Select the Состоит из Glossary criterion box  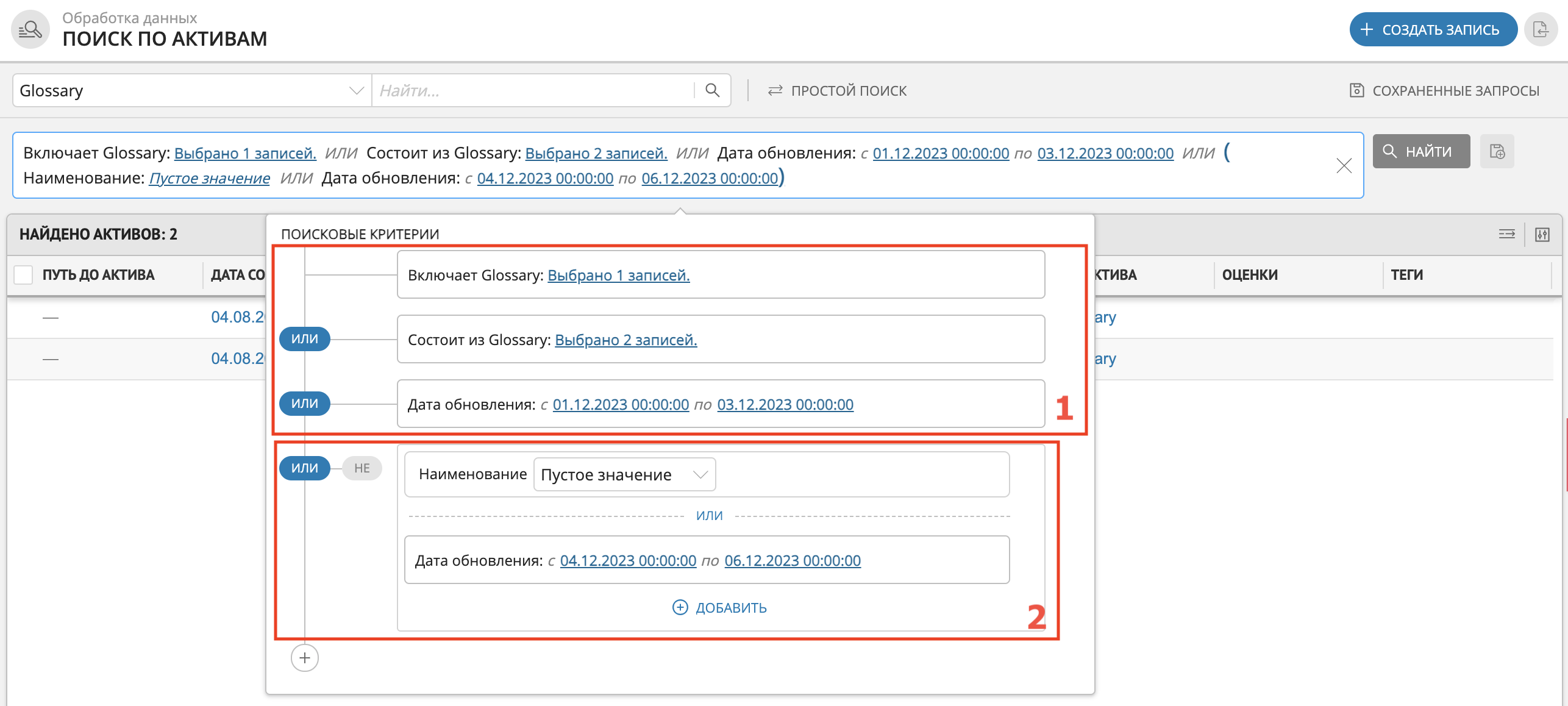coord(721,339)
